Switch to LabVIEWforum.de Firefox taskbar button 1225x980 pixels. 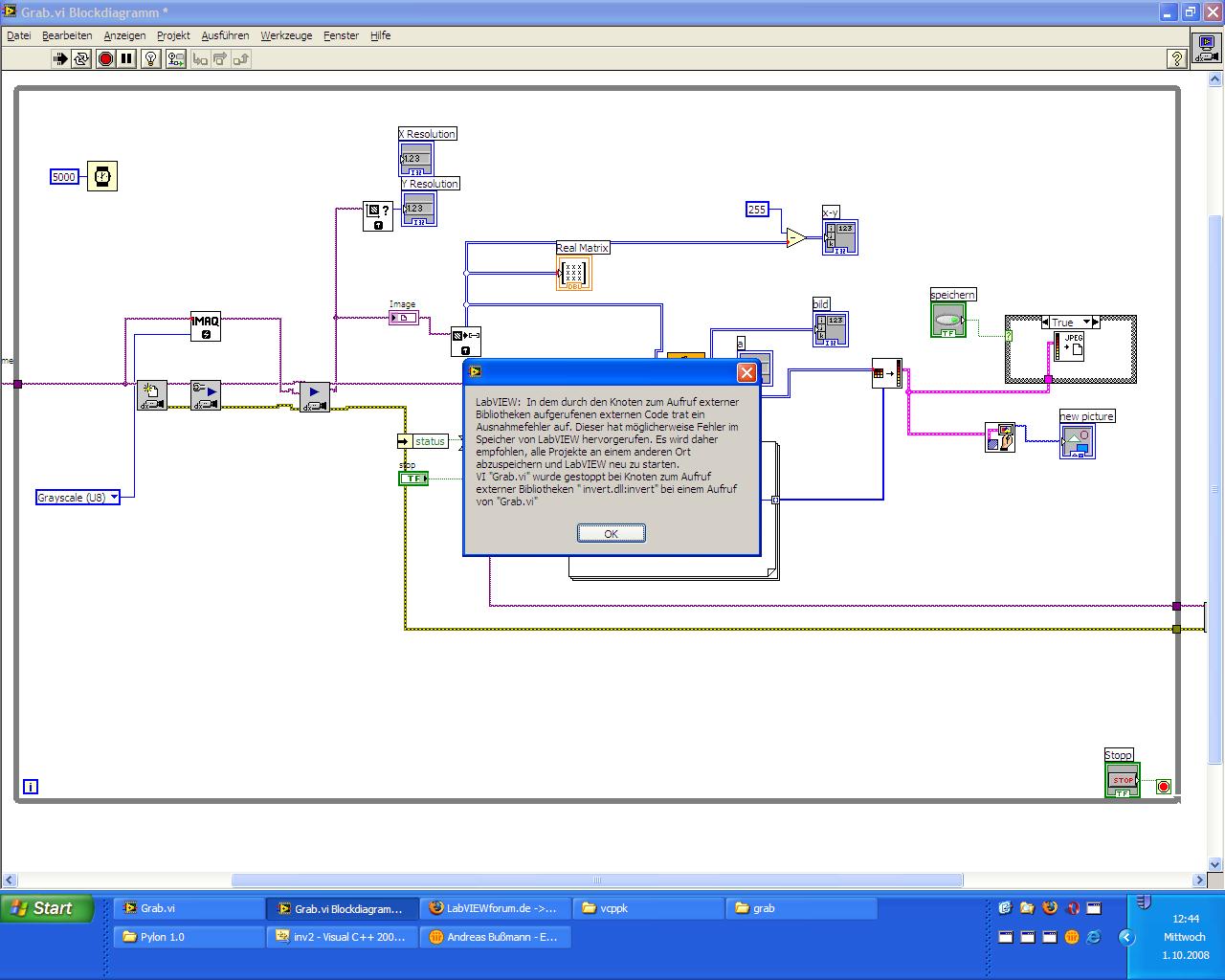coord(496,908)
